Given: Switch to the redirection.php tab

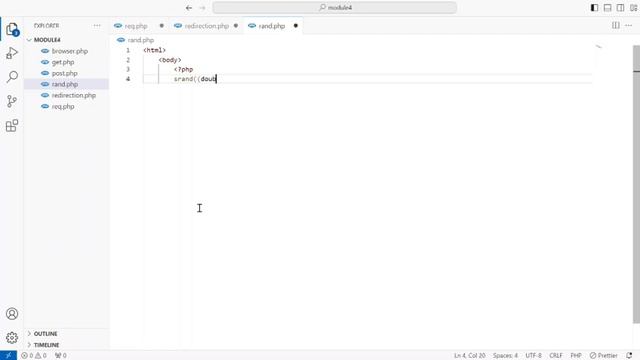Looking at the screenshot, I should pyautogui.click(x=207, y=26).
